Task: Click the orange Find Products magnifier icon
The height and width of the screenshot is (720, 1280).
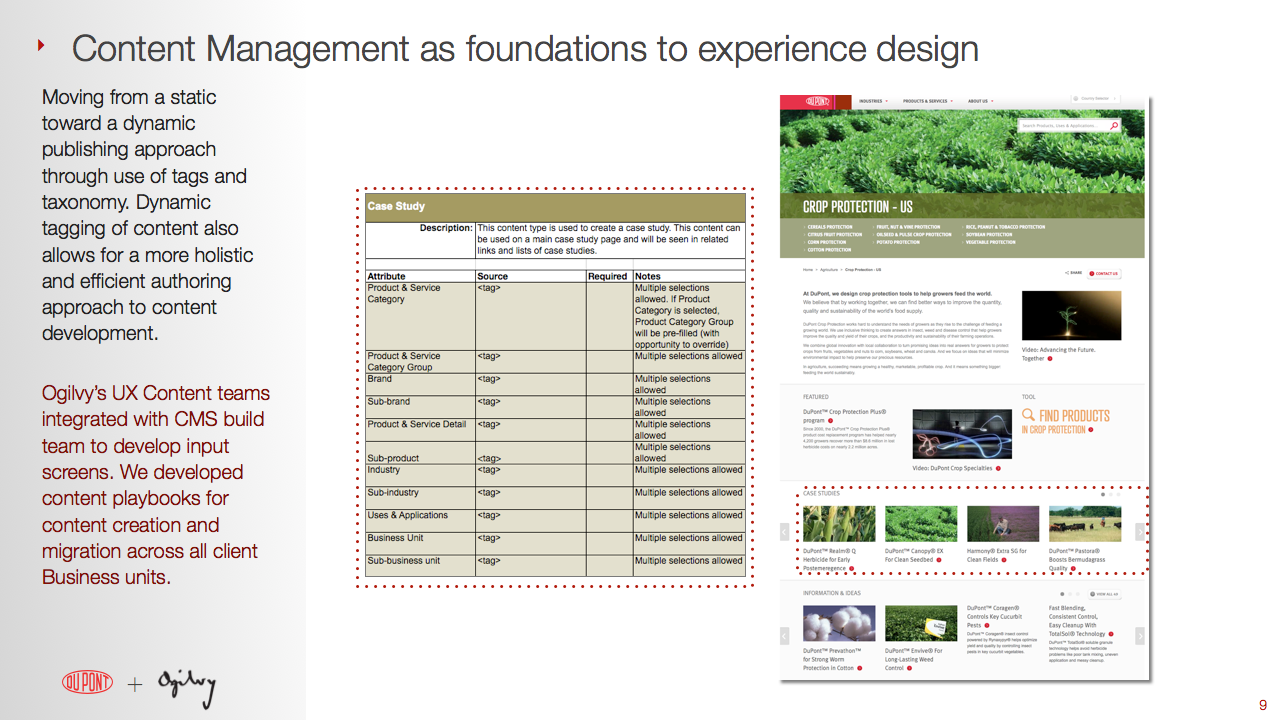Action: (x=1028, y=415)
